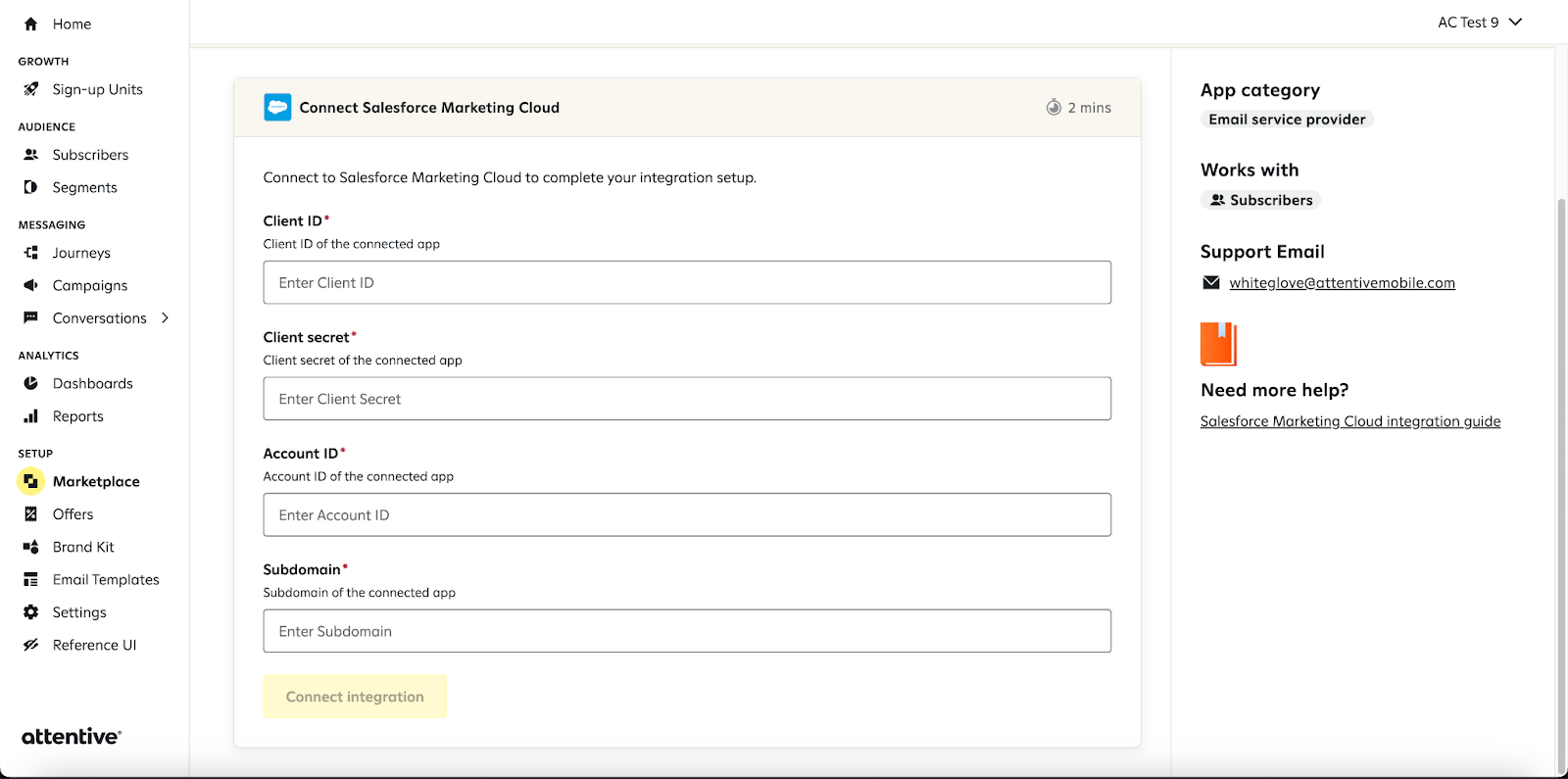Go to Home in sidebar
Screen dimensions: 1568x779
click(72, 24)
